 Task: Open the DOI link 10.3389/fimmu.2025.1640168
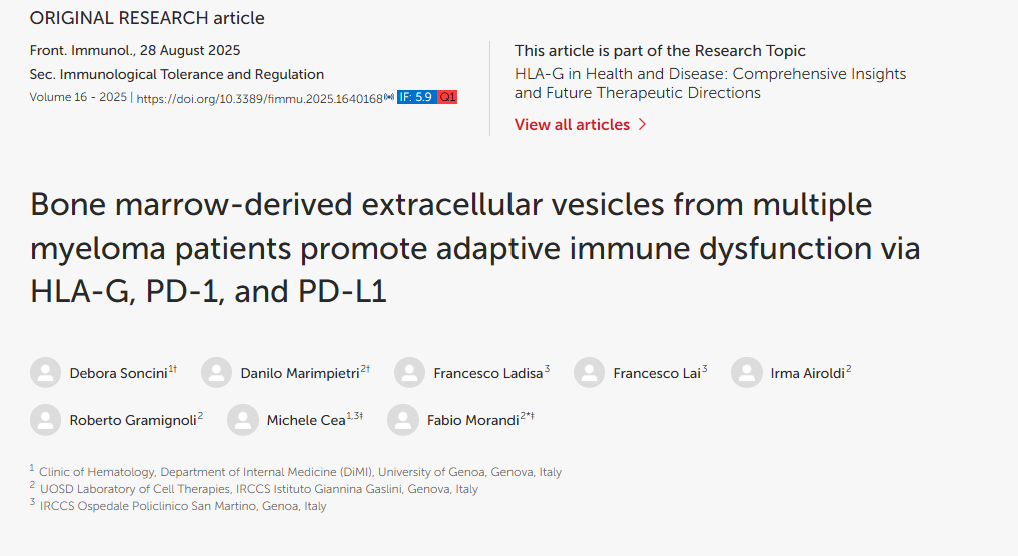coord(260,99)
